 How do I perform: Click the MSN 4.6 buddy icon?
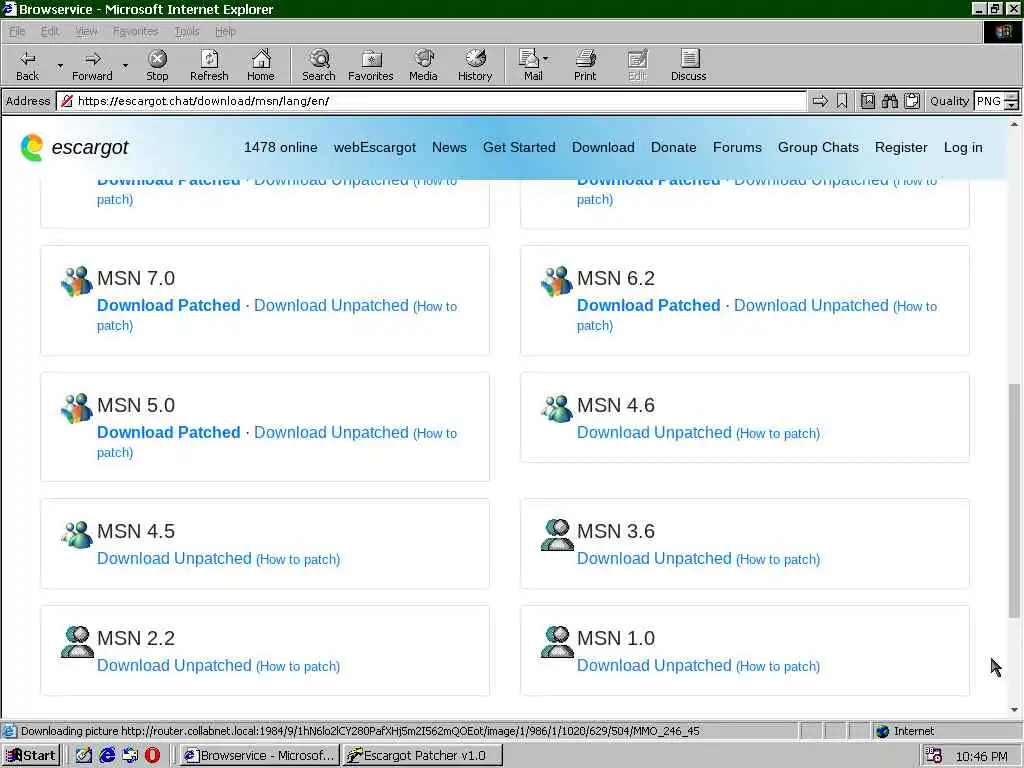point(556,408)
